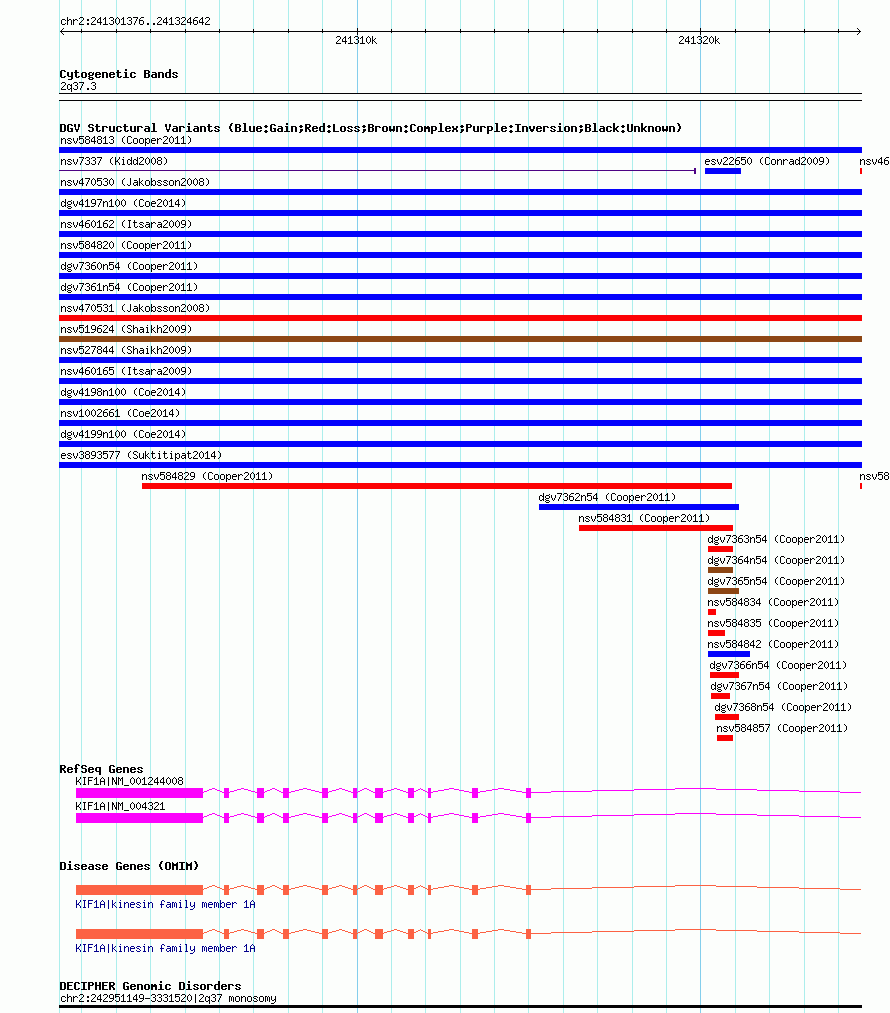Select the nsv584835 (Cooper2011) label
This screenshot has height=1013, width=890.
773,623
